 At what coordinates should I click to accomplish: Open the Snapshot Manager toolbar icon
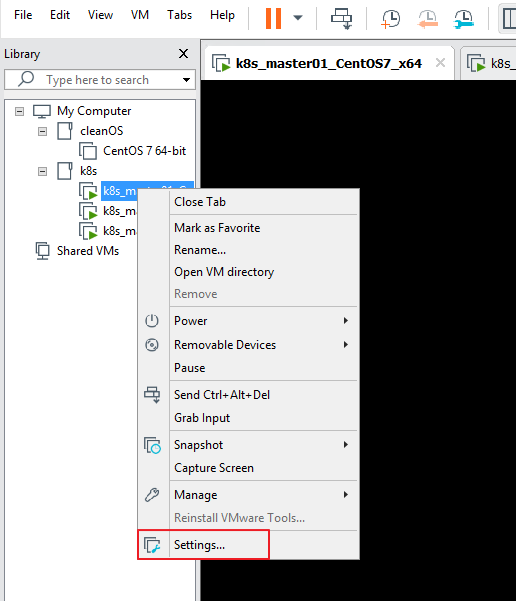point(464,19)
